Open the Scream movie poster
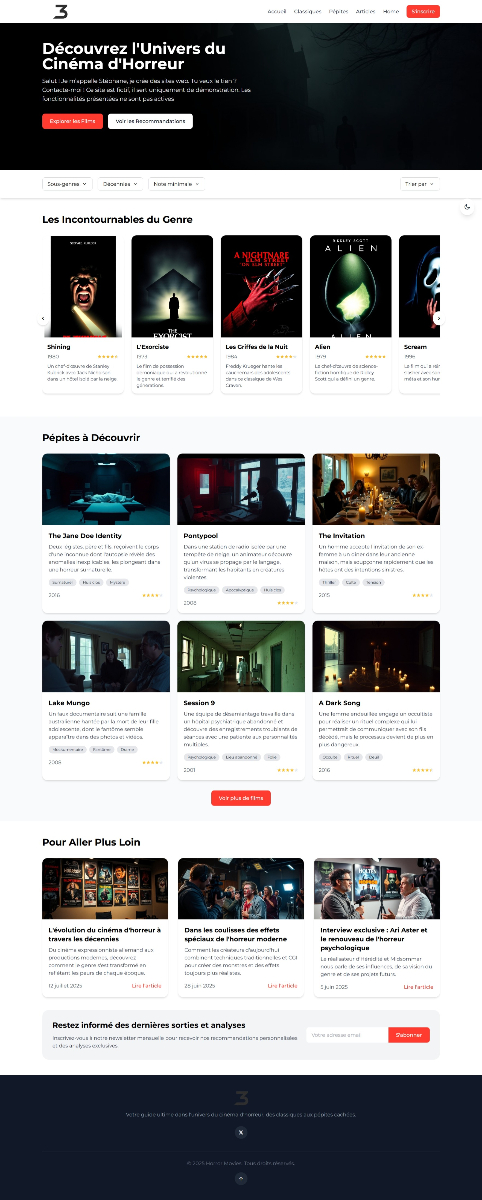 (x=419, y=287)
